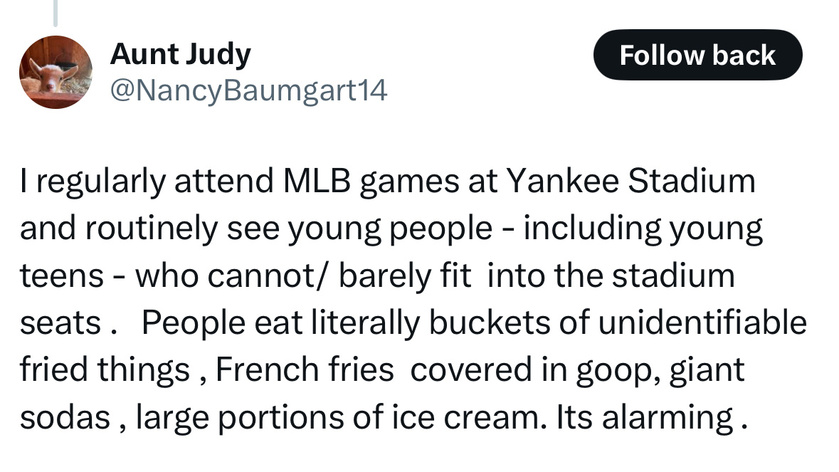839x472 pixels.
Task: Click the word "MLB" in the tweet
Action: (316, 181)
